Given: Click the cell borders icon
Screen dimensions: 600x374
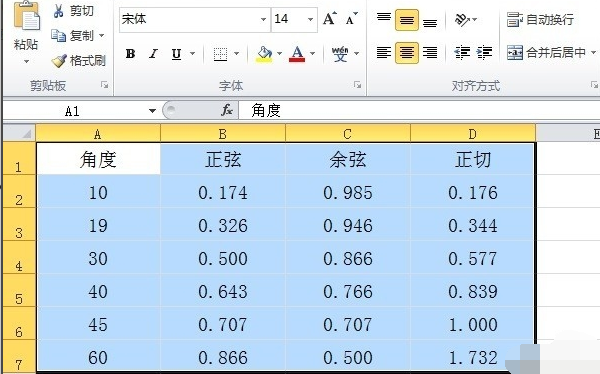Looking at the screenshot, I should [220, 54].
